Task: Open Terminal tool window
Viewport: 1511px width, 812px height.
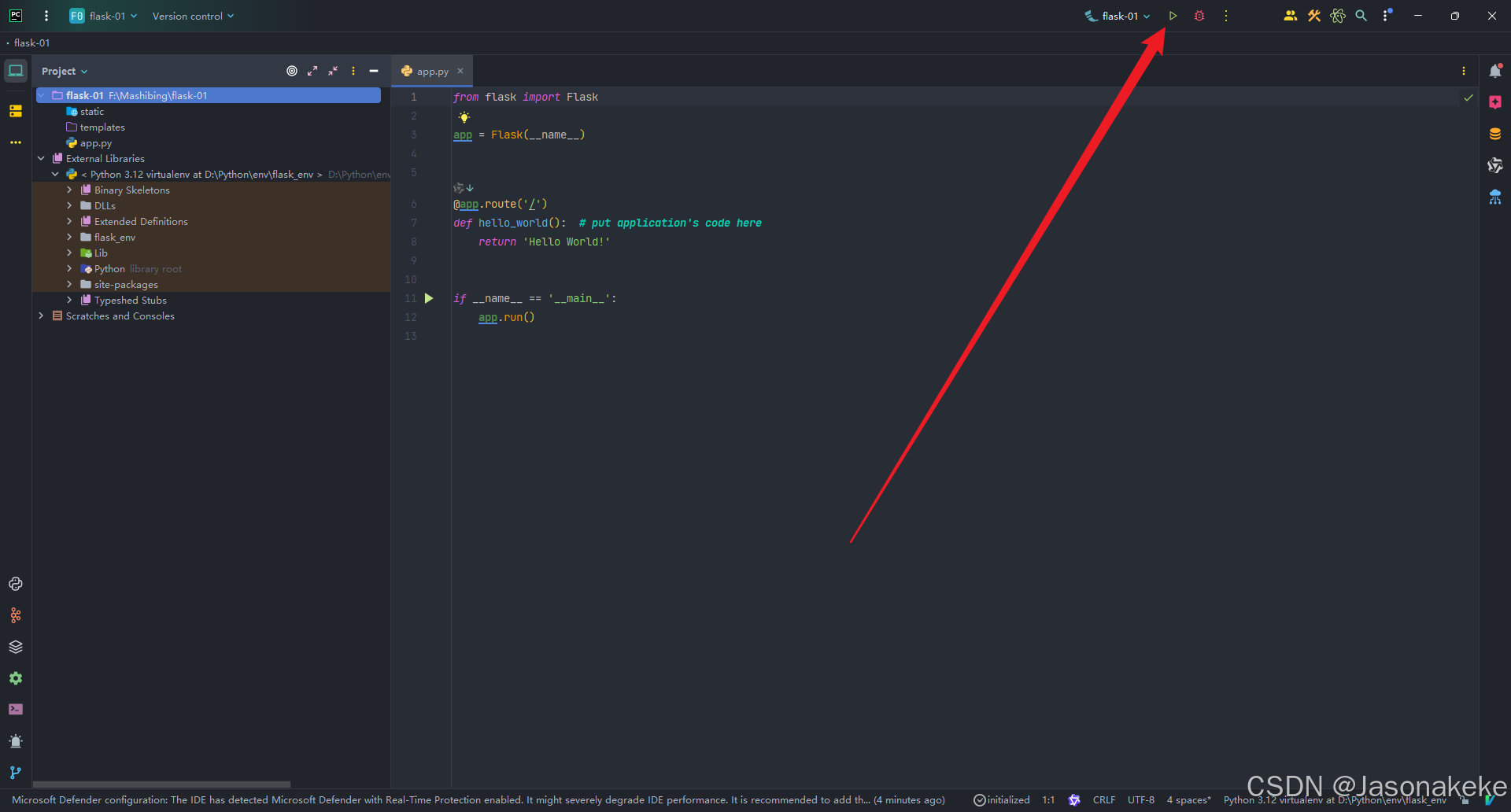Action: pyautogui.click(x=16, y=710)
